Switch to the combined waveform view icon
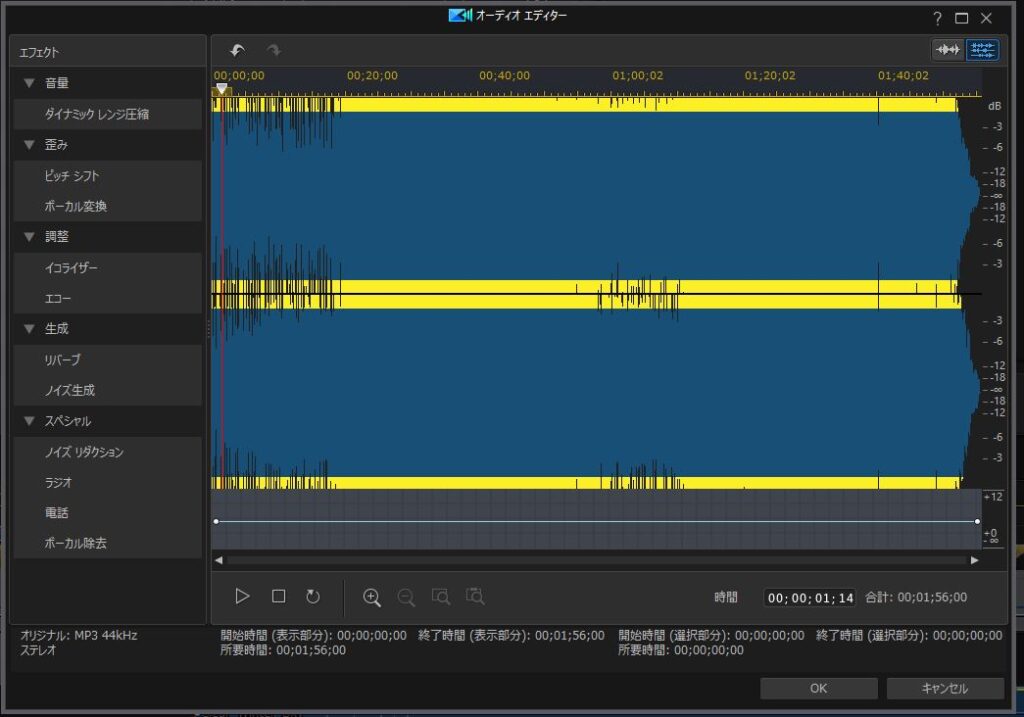1024x717 pixels. click(948, 50)
